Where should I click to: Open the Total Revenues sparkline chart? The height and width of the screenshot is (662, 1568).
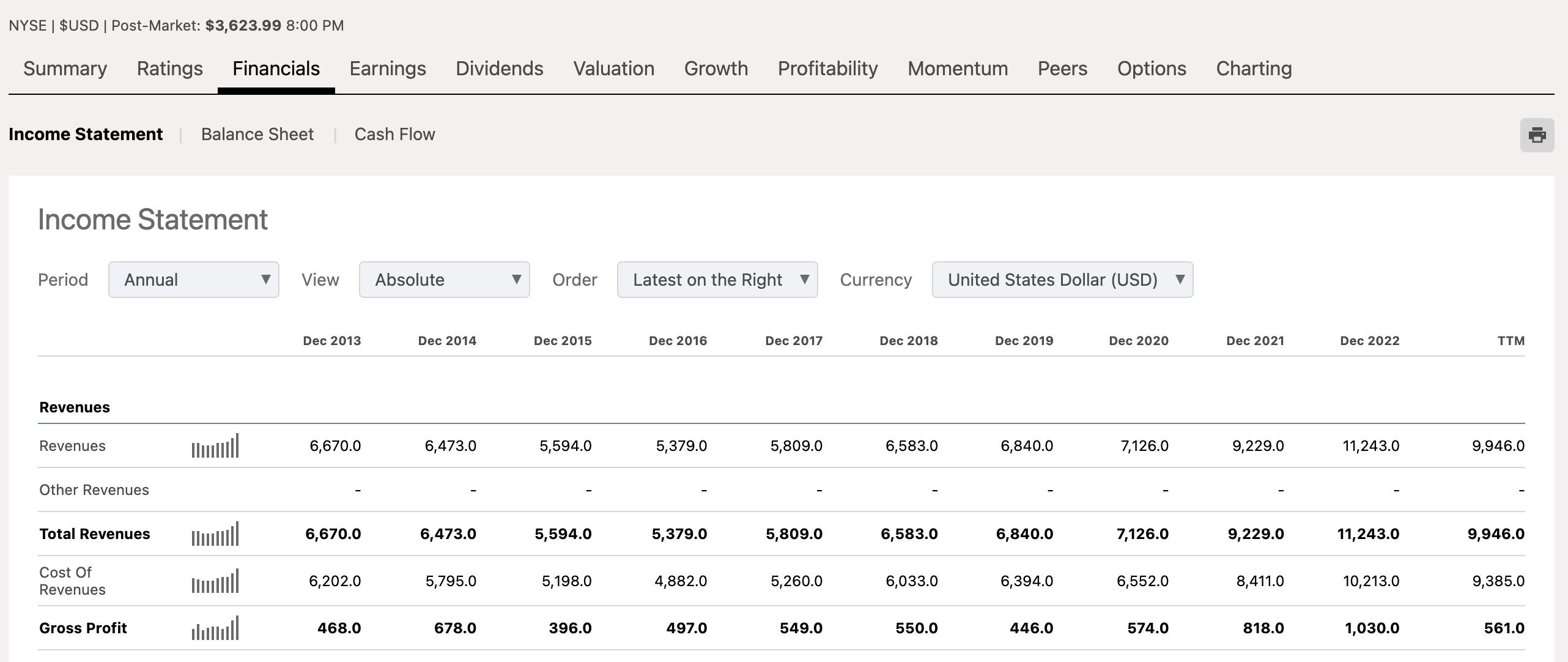pos(215,534)
